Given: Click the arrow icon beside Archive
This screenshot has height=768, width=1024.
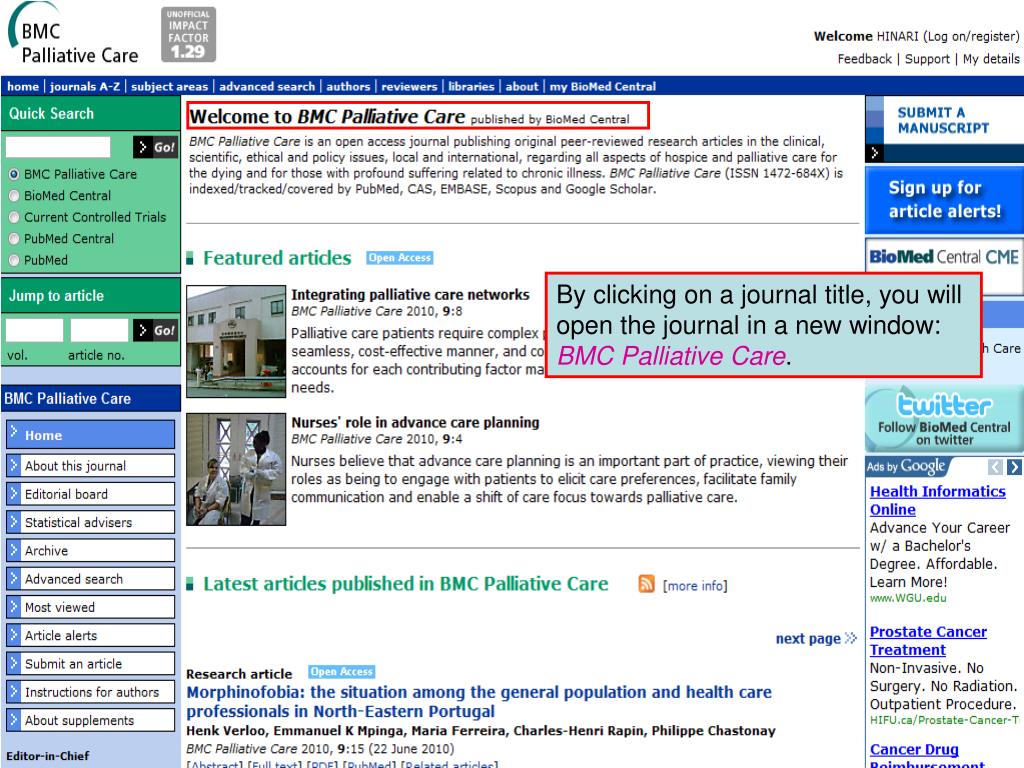Looking at the screenshot, I should coord(14,550).
